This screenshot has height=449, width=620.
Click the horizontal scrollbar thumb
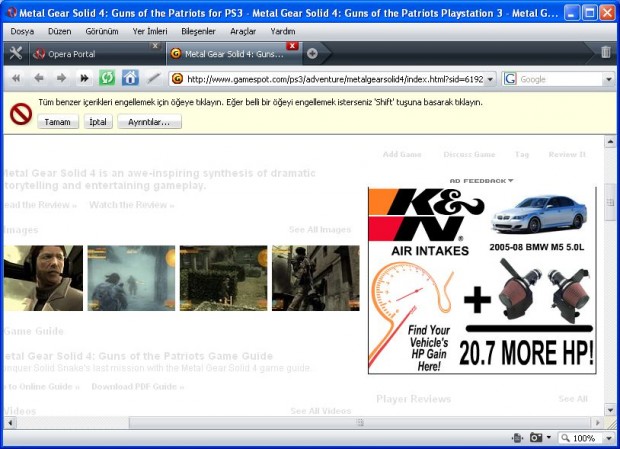pos(359,423)
